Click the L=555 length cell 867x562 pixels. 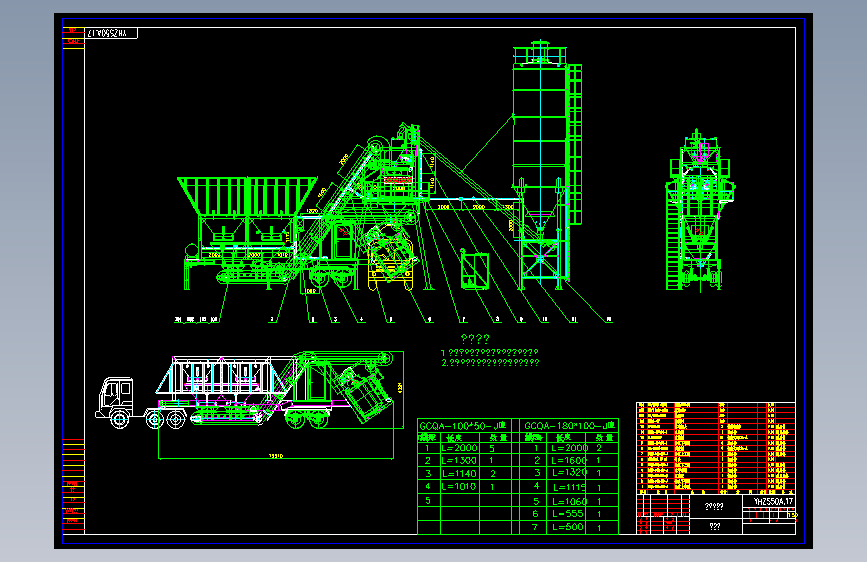pos(568,514)
